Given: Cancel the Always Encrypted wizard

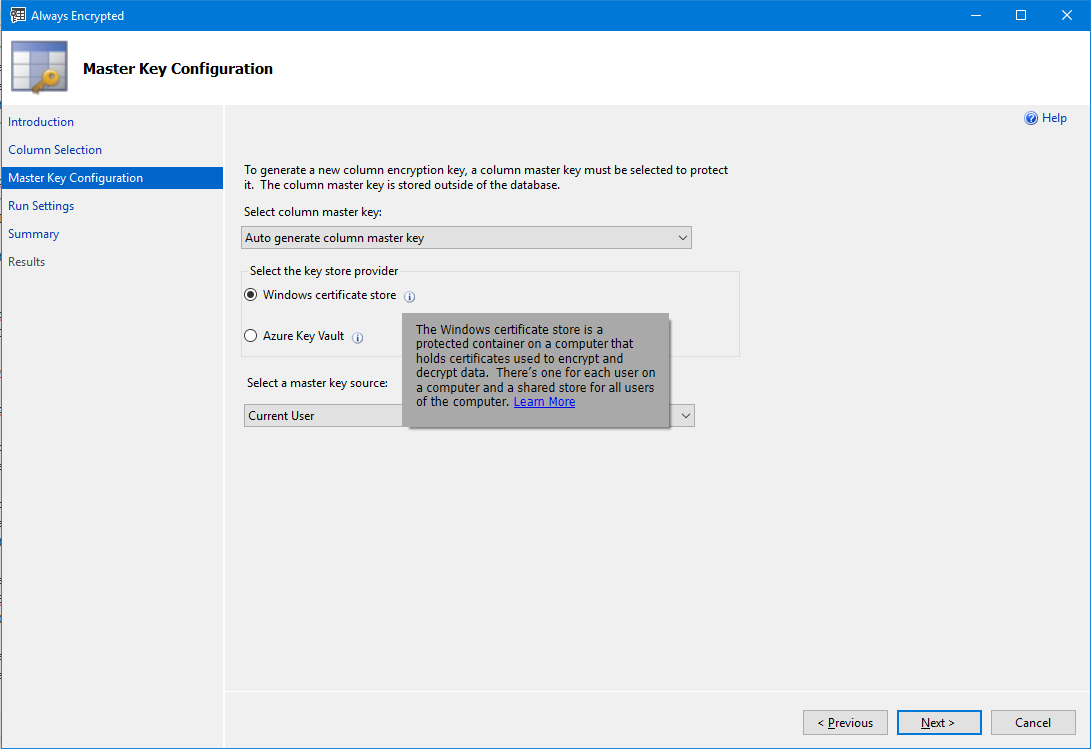Looking at the screenshot, I should 1033,723.
